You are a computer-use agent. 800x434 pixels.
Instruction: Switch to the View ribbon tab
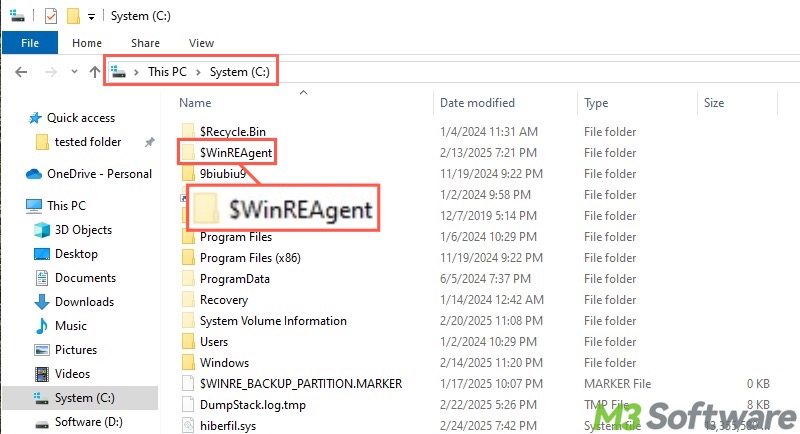(x=201, y=43)
